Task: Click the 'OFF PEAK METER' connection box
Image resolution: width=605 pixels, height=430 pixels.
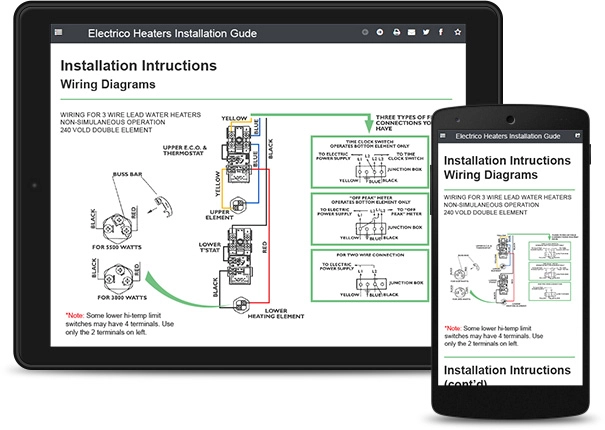Action: [370, 219]
